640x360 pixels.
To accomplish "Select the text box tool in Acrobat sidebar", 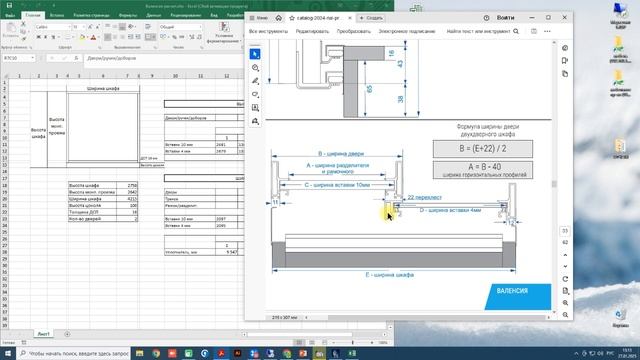I will click(x=255, y=108).
